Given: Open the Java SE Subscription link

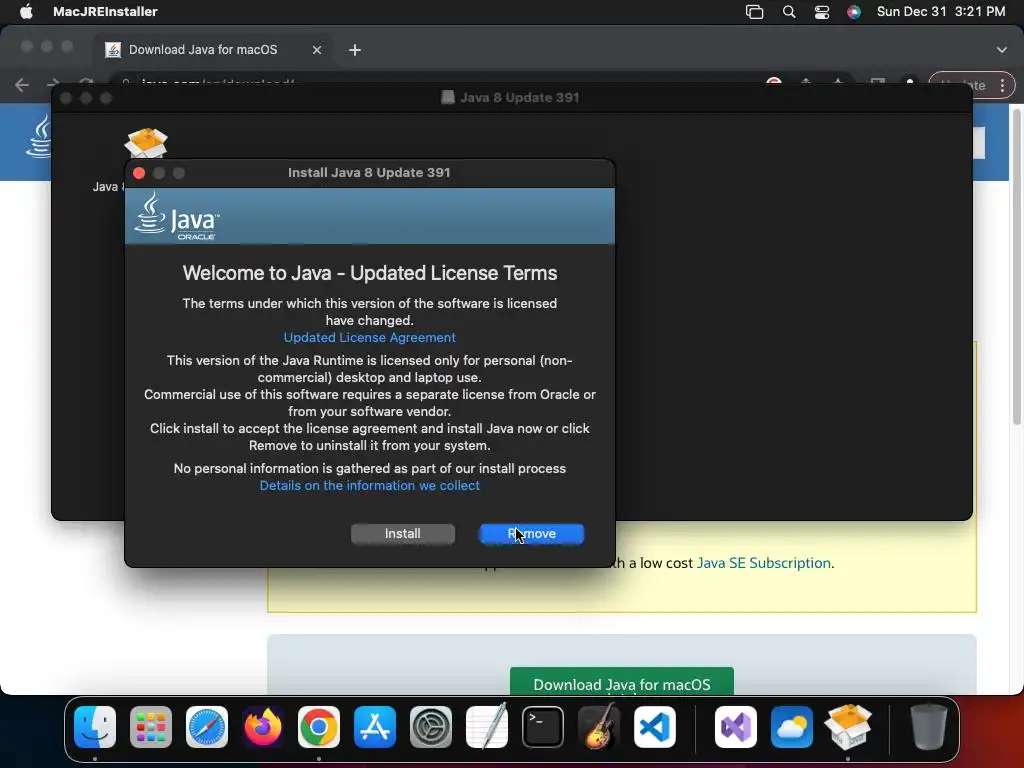Looking at the screenshot, I should click(763, 563).
